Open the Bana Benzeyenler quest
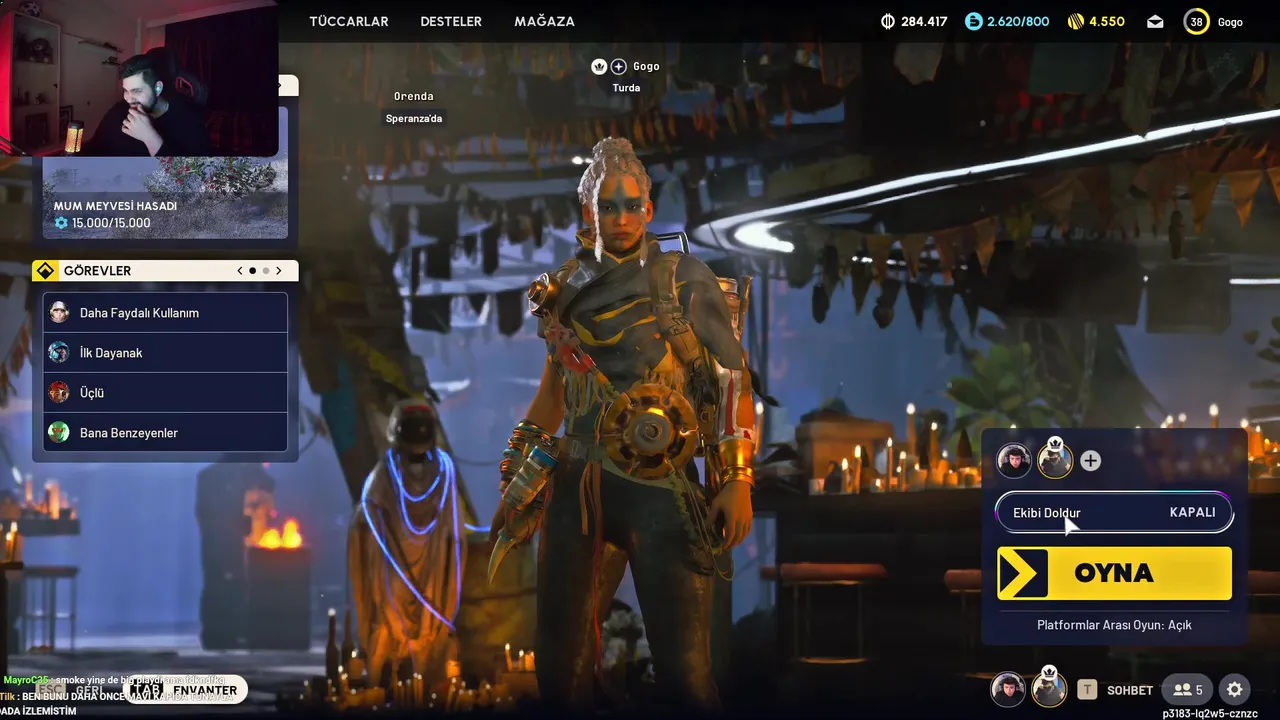Viewport: 1280px width, 720px height. (x=165, y=433)
